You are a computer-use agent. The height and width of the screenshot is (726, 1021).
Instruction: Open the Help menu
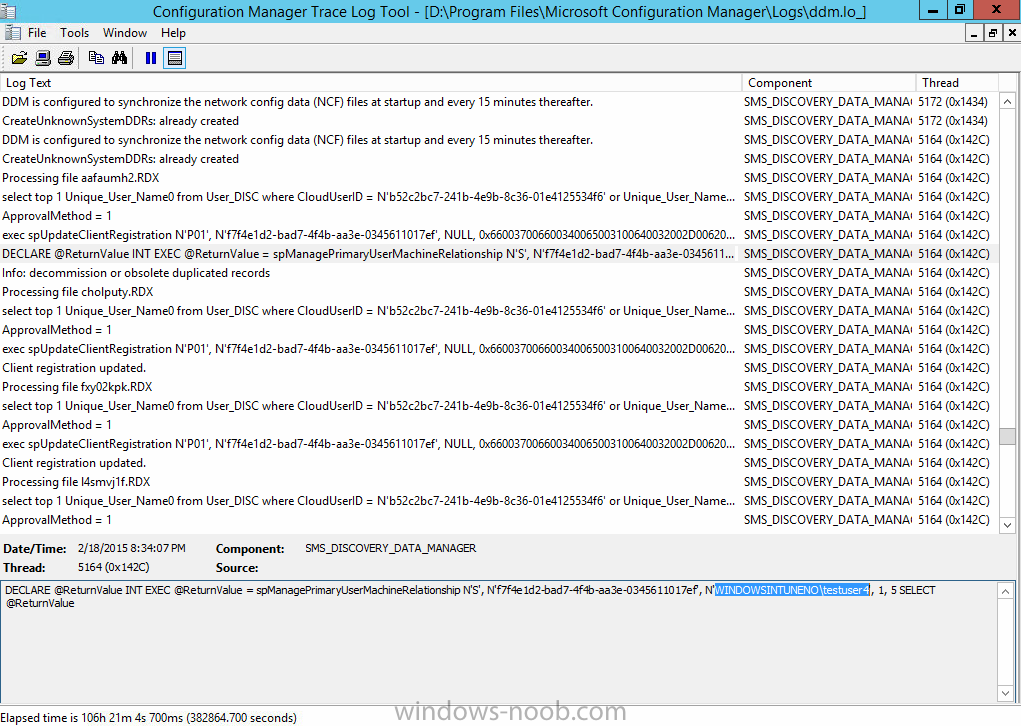coord(173,33)
